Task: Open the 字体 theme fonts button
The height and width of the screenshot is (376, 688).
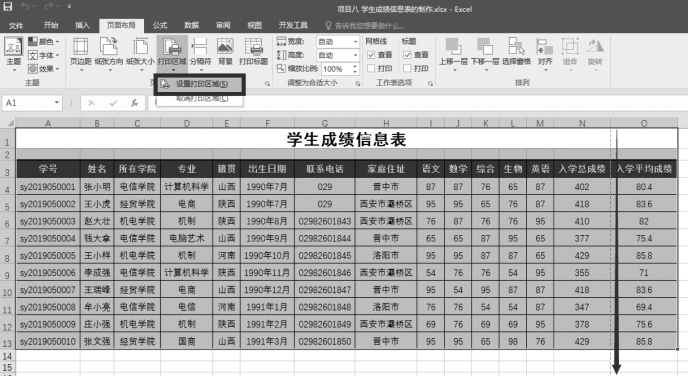Action: pos(43,55)
